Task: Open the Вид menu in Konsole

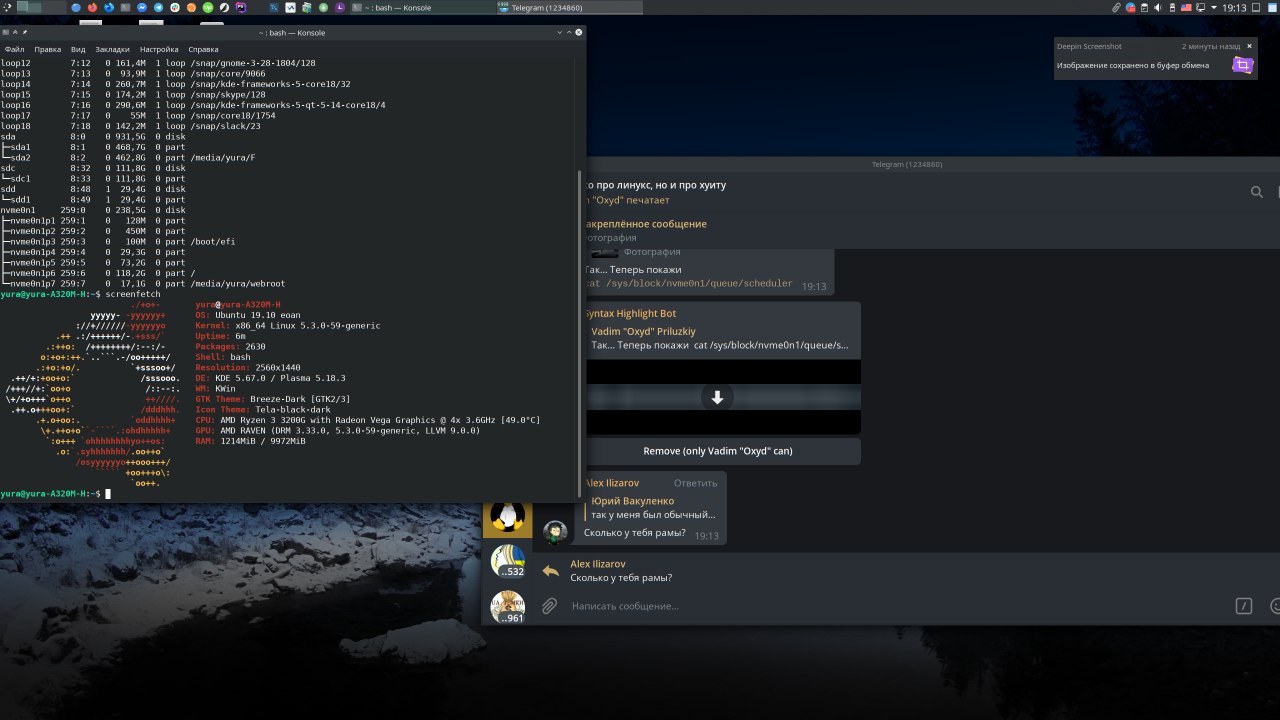Action: (x=78, y=49)
